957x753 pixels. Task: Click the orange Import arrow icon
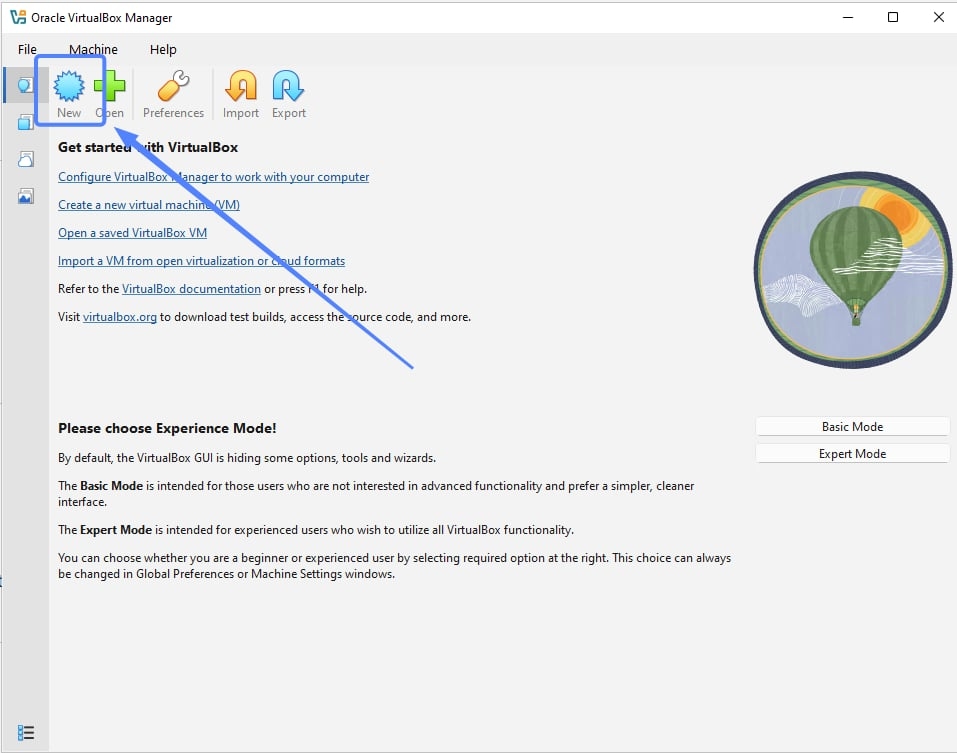(x=241, y=86)
